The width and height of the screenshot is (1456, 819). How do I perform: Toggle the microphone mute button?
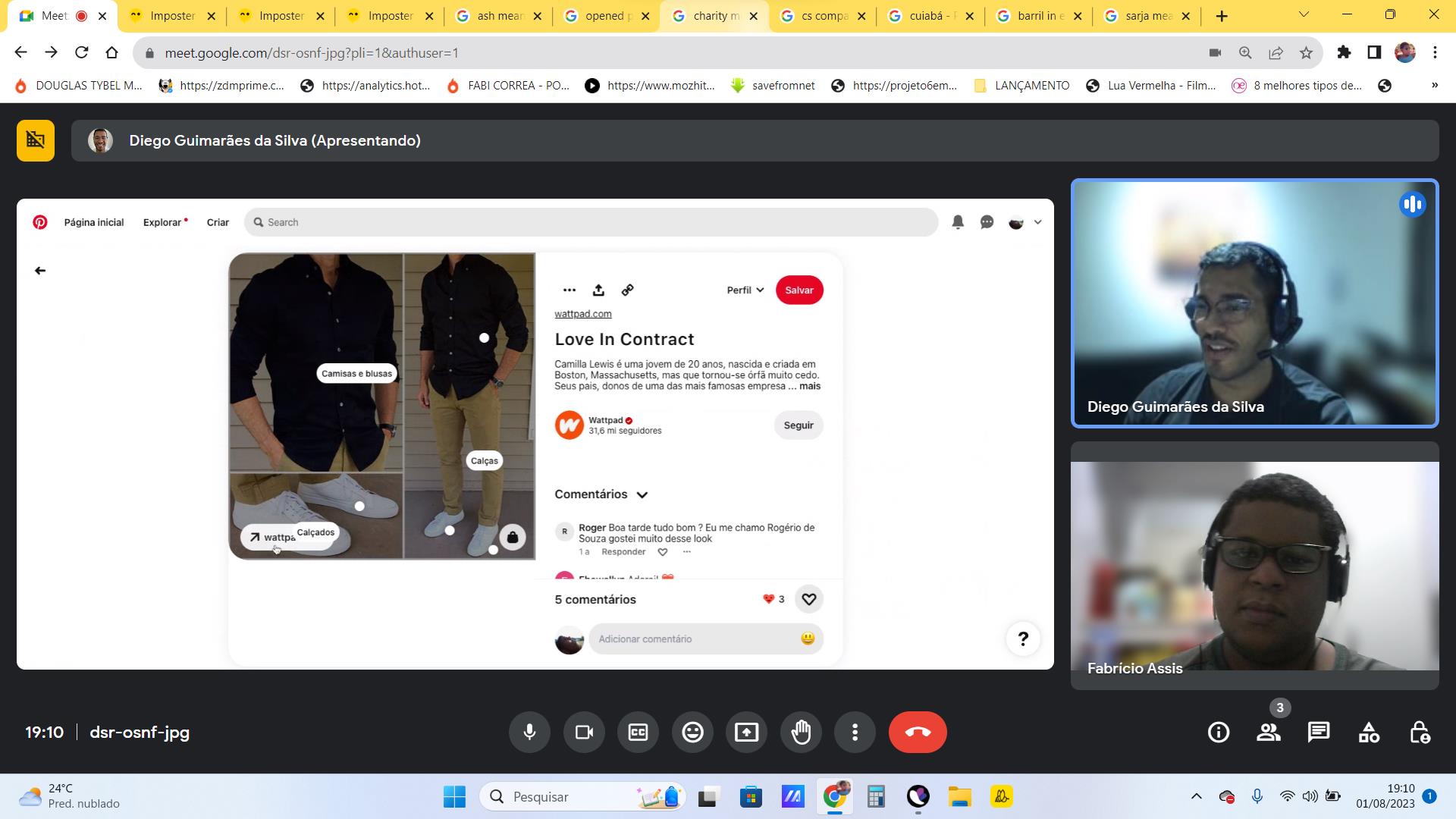(x=529, y=732)
